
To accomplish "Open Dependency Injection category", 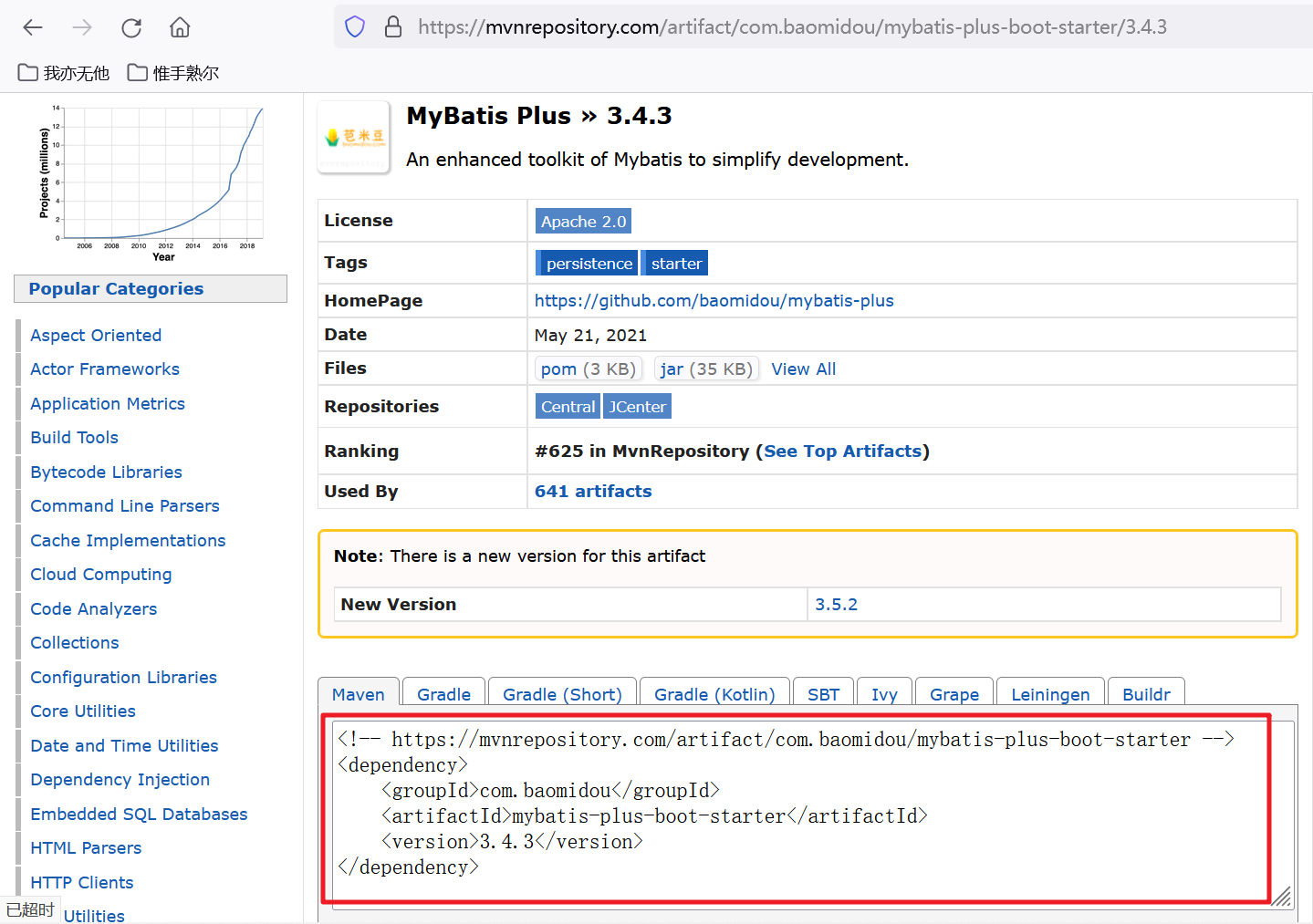I will [x=120, y=779].
